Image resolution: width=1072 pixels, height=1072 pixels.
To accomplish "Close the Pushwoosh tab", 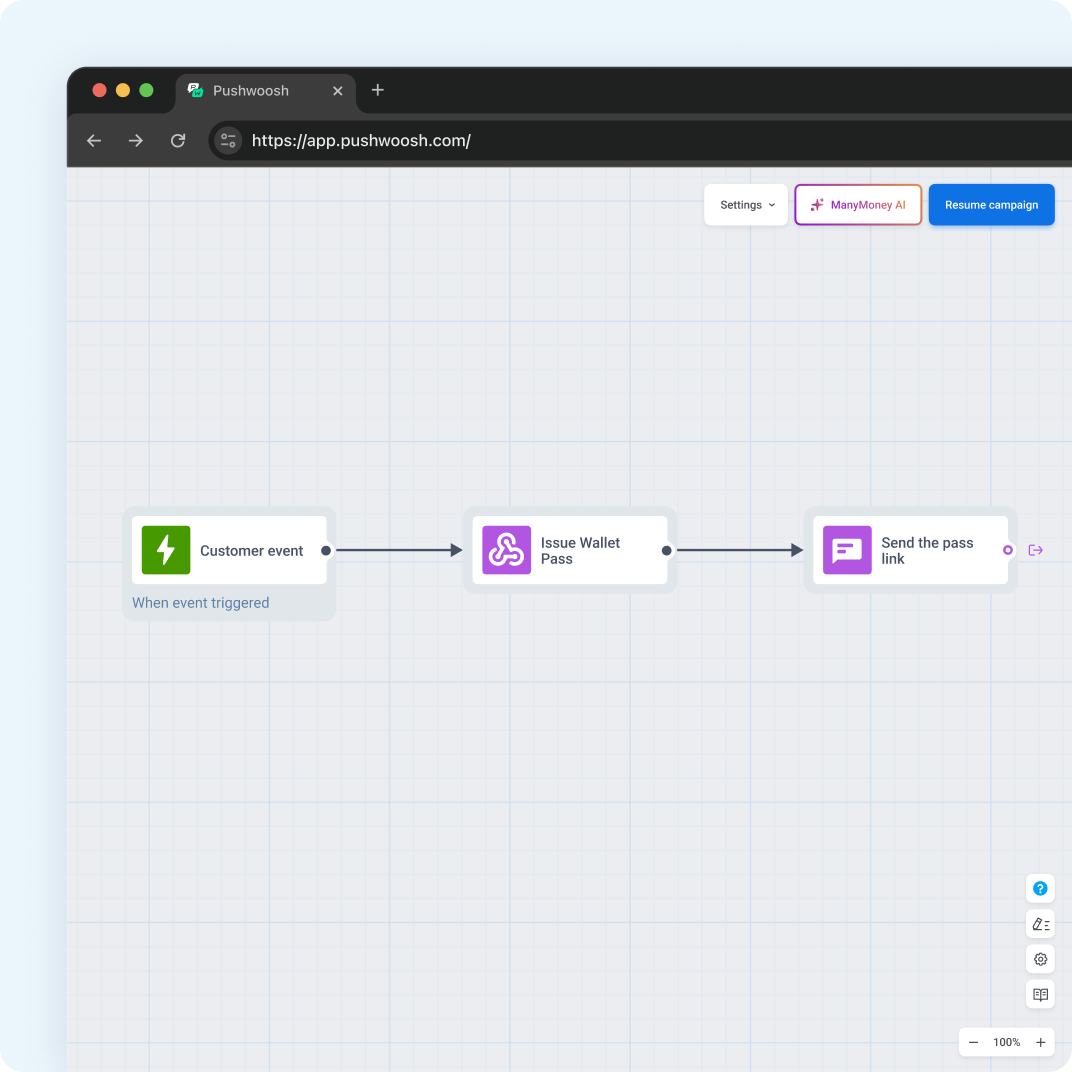I will click(x=338, y=91).
